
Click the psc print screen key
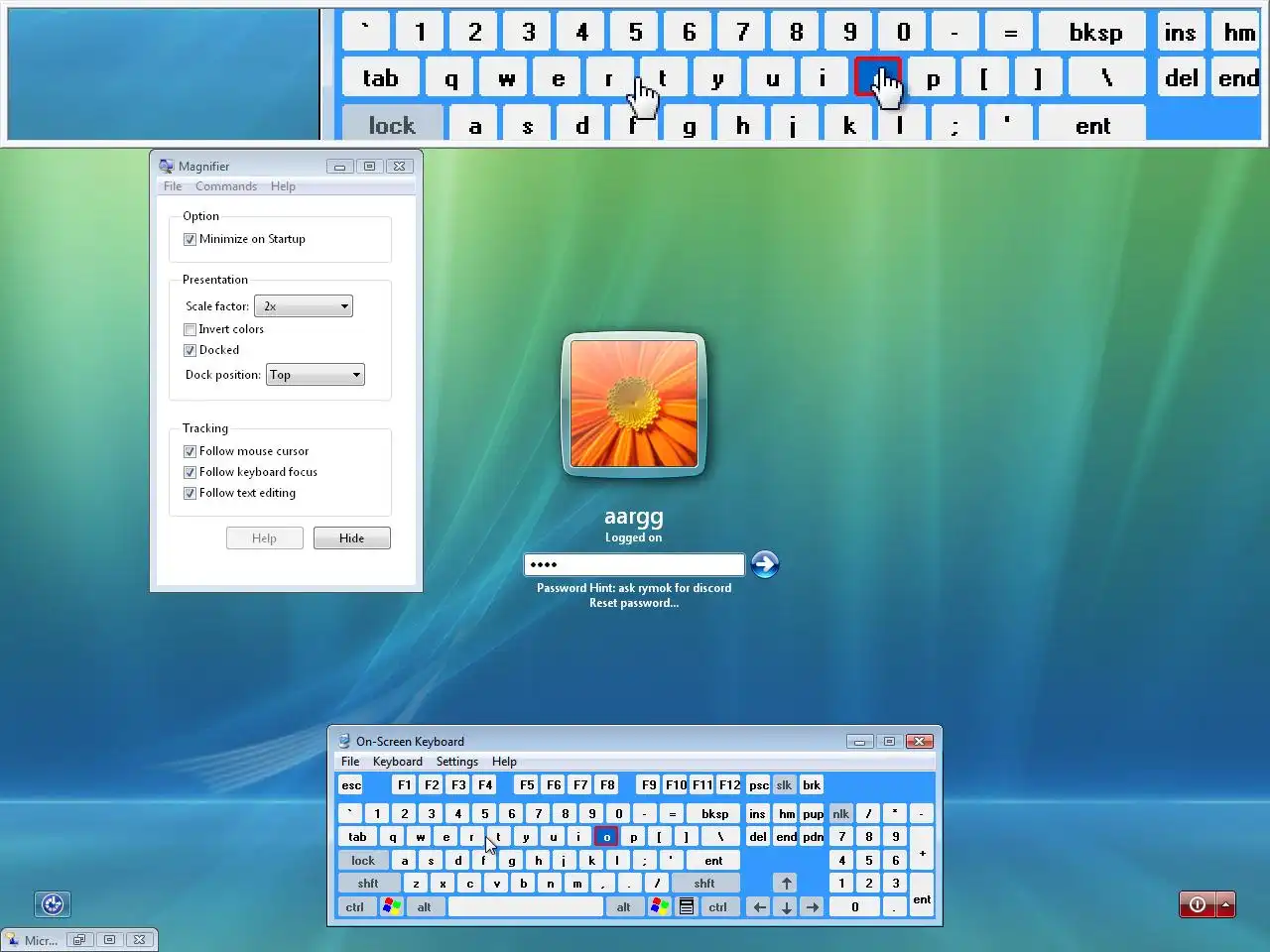(x=758, y=784)
